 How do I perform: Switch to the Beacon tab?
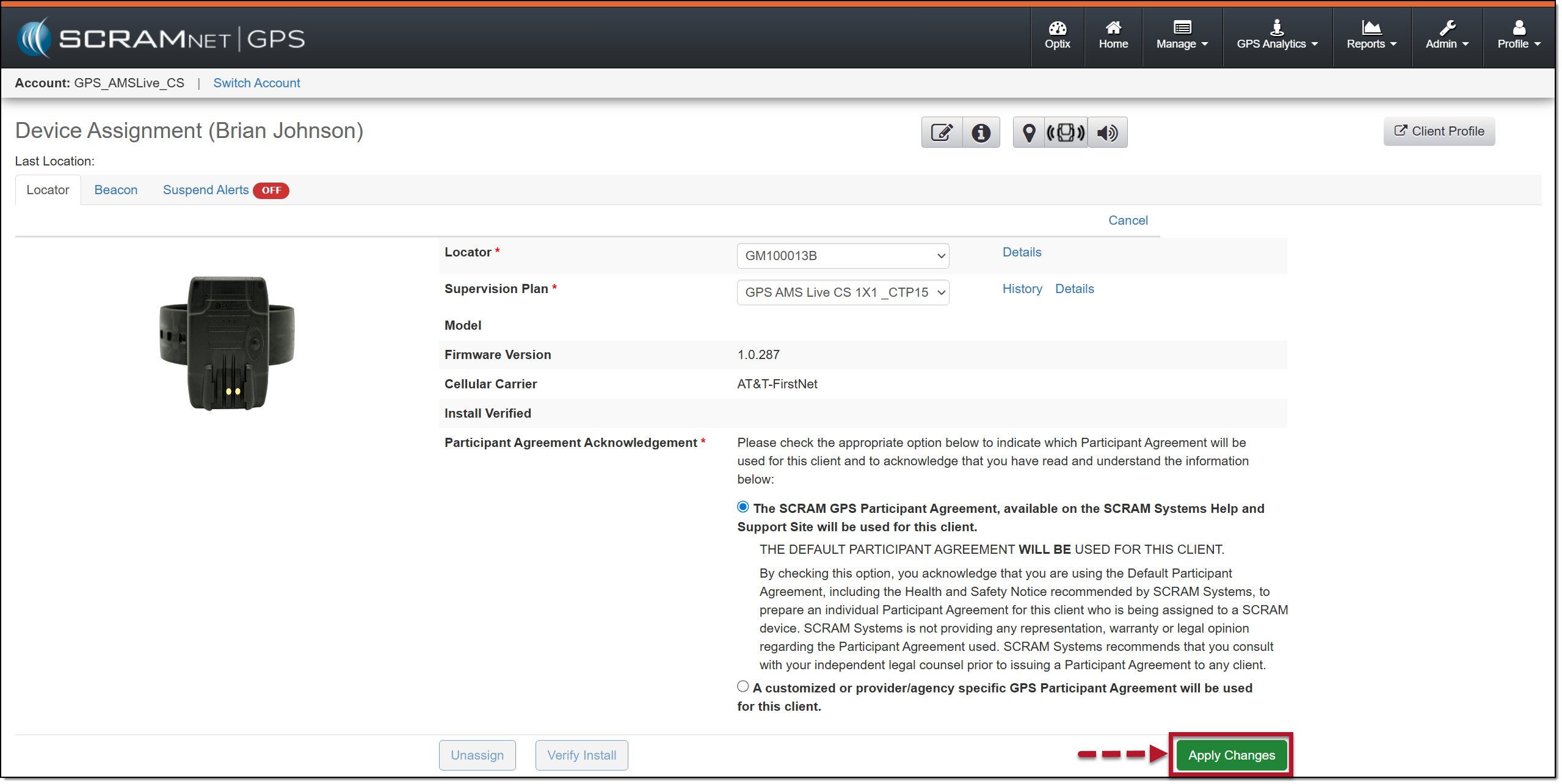pyautogui.click(x=115, y=190)
